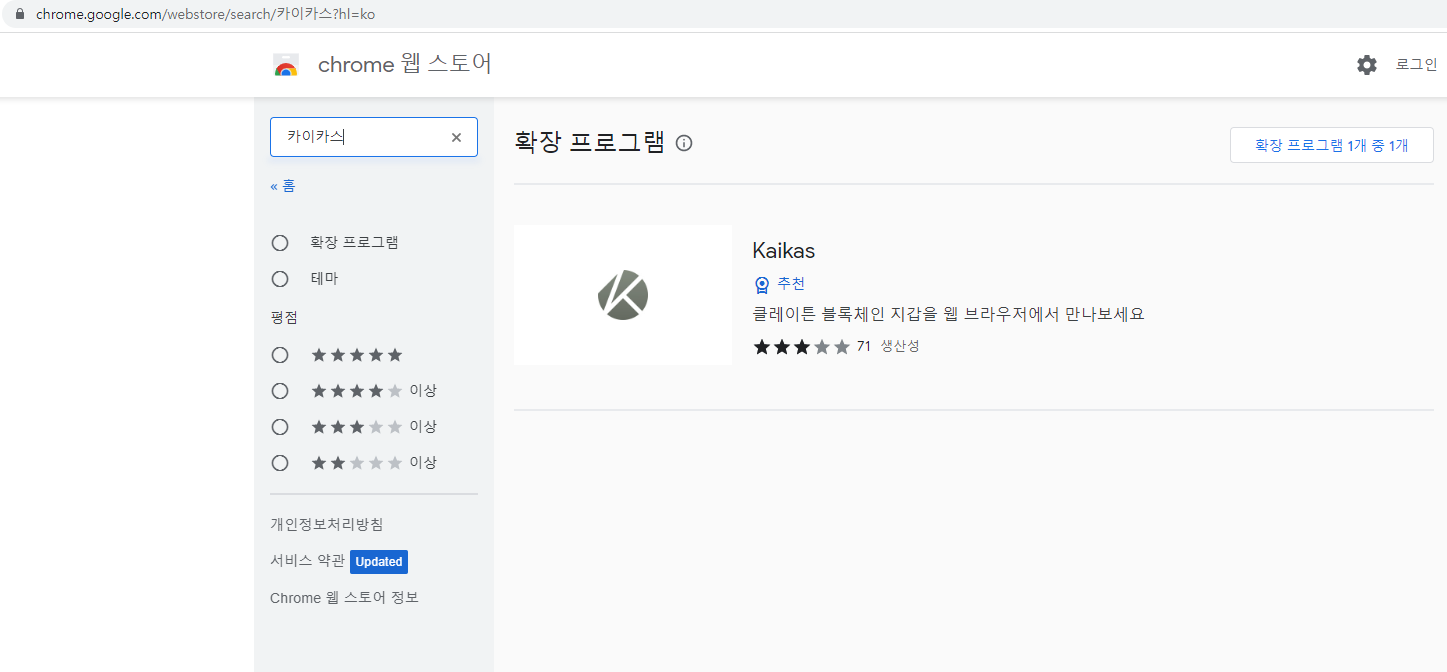Select the 확장 프로그램 filter radio button
Image resolution: width=1447 pixels, height=672 pixels.
[279, 242]
